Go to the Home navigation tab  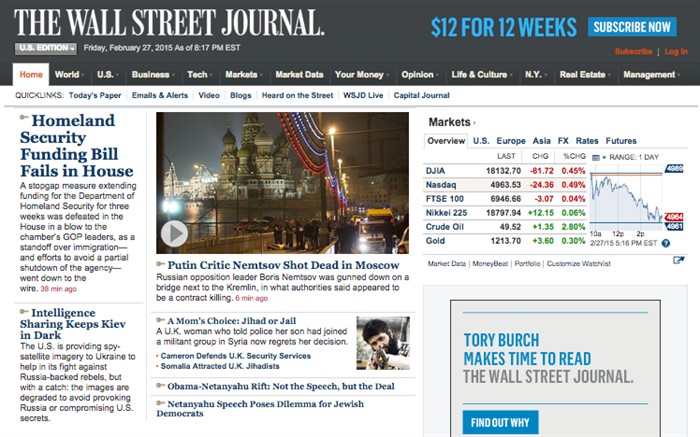31,74
